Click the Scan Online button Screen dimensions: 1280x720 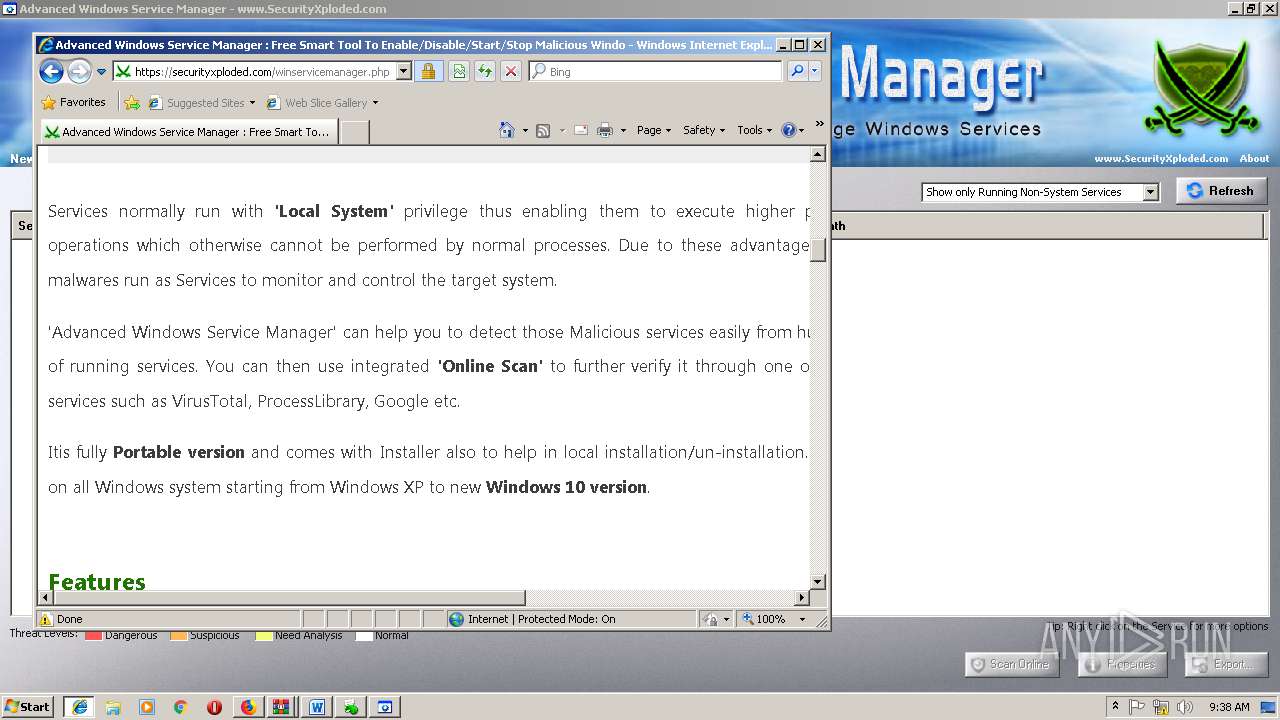[x=1011, y=664]
